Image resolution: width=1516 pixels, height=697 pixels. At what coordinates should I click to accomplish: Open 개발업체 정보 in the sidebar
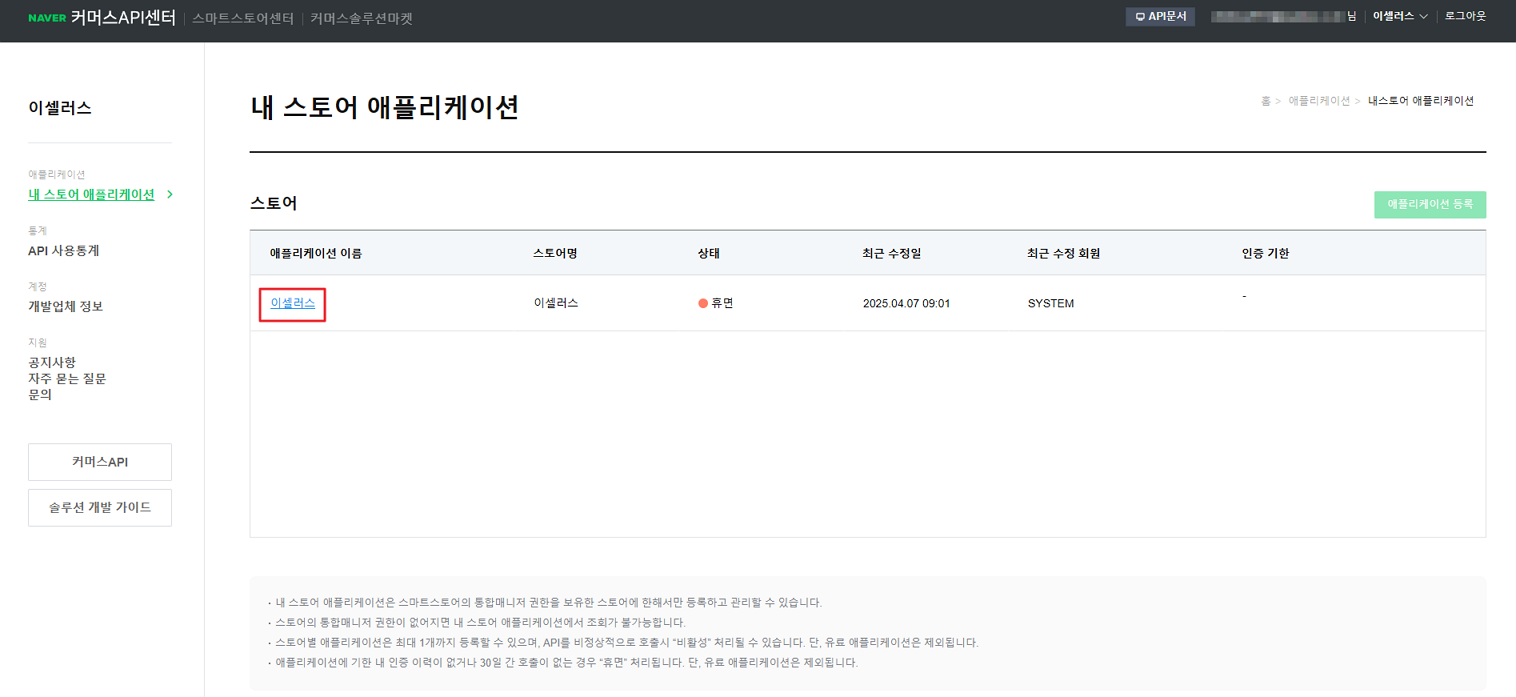pyautogui.click(x=65, y=307)
